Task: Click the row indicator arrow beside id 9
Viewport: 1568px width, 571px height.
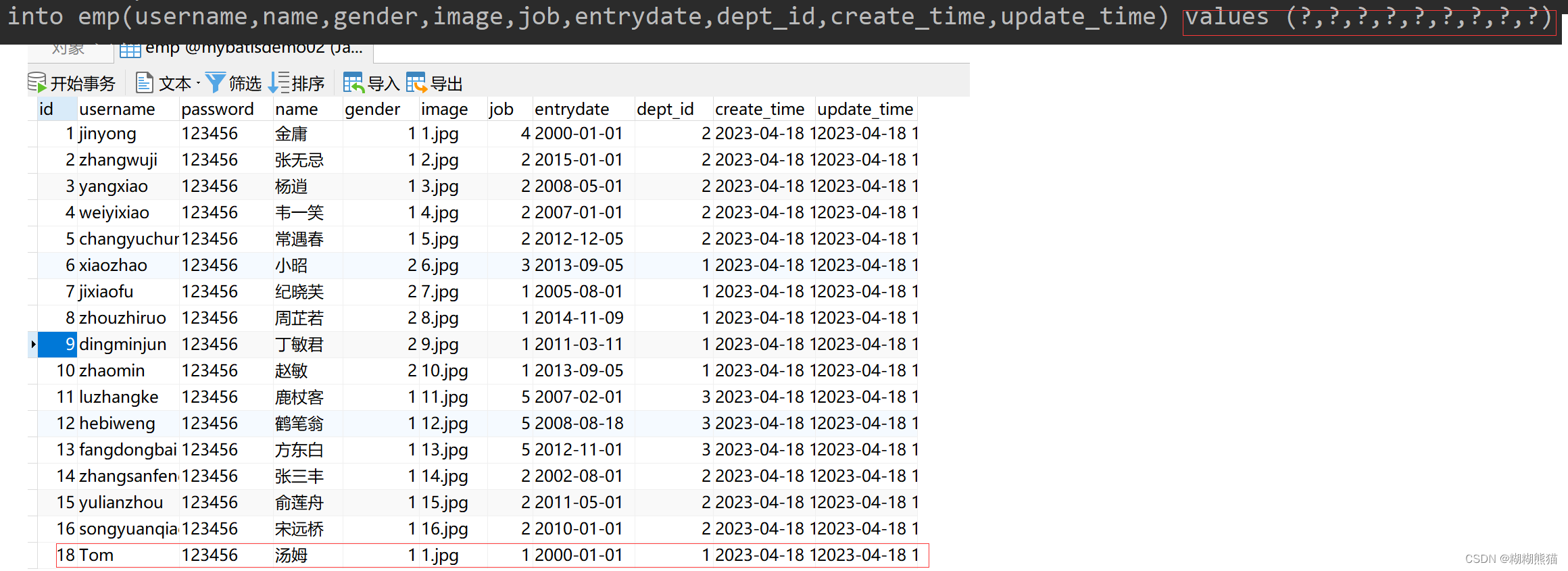Action: pos(33,345)
